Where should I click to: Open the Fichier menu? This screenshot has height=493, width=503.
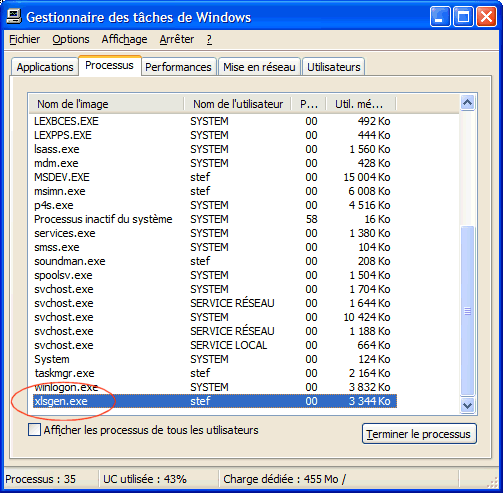click(x=24, y=39)
